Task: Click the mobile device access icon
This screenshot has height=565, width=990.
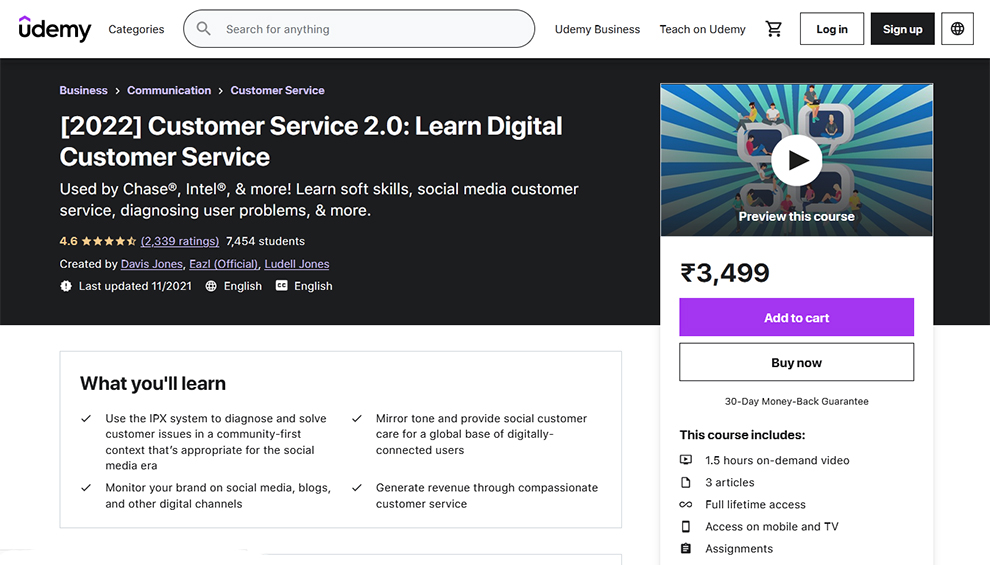Action: coord(686,526)
